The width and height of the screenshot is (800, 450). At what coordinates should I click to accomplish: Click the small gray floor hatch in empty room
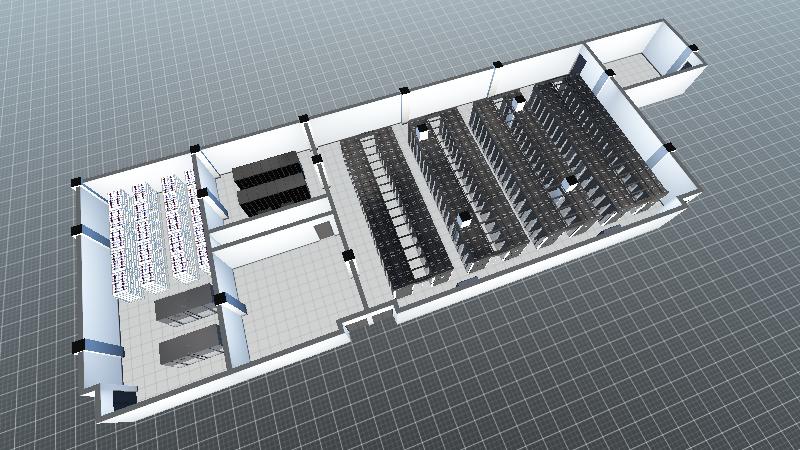pos(323,230)
